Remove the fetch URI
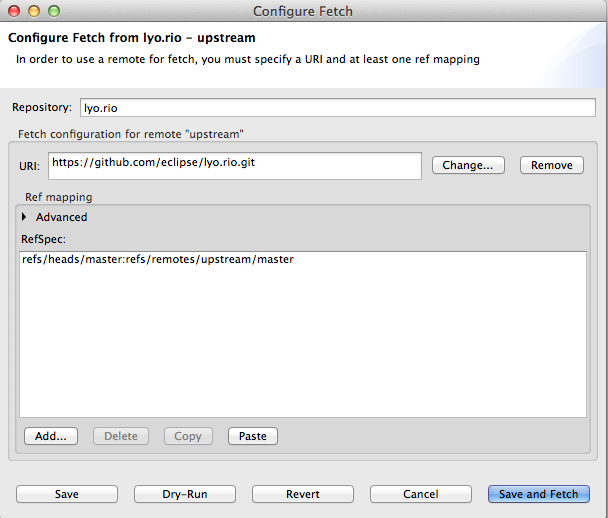Viewport: 608px width, 518px height. click(551, 165)
